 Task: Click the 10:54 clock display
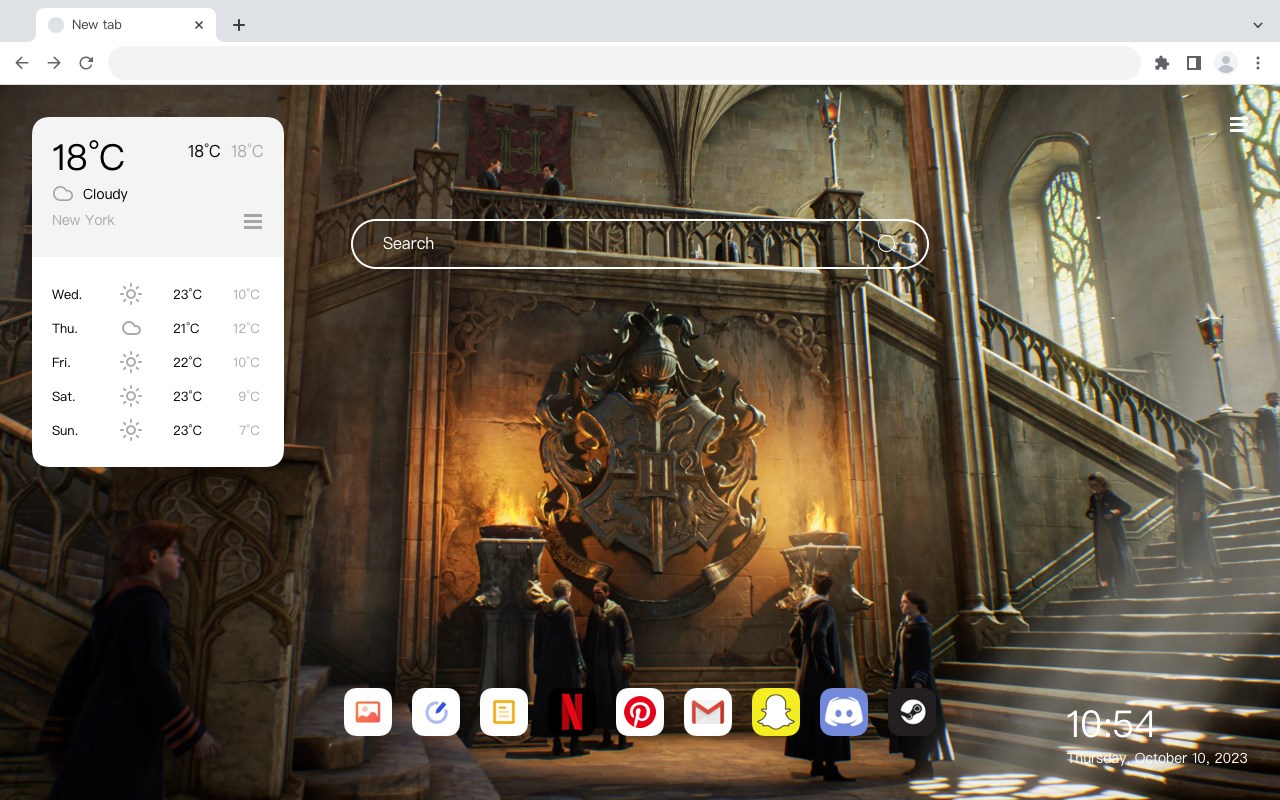[x=1111, y=724]
